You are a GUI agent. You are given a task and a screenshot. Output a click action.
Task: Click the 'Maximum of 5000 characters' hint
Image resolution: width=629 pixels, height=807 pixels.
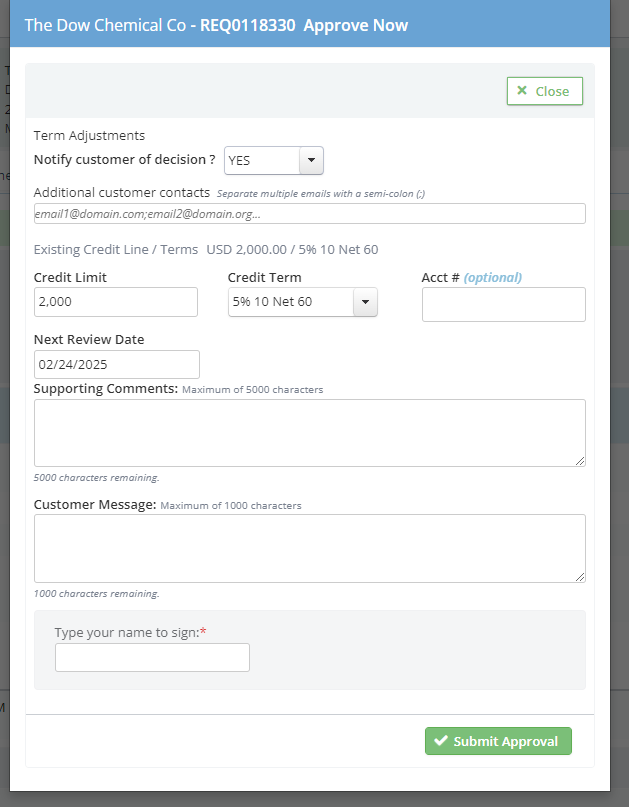(x=253, y=390)
